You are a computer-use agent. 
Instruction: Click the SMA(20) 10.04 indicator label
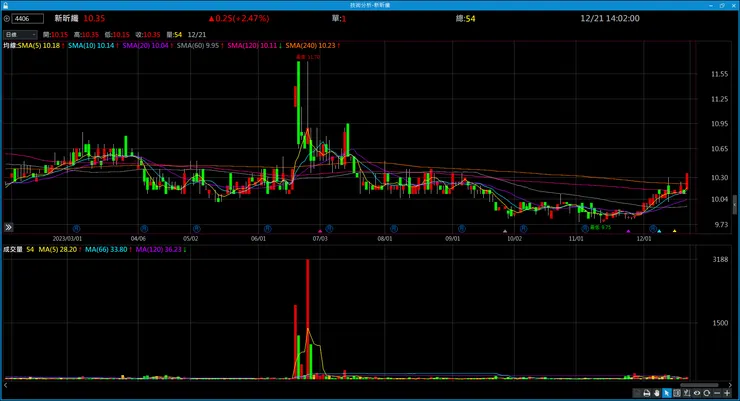coord(147,46)
